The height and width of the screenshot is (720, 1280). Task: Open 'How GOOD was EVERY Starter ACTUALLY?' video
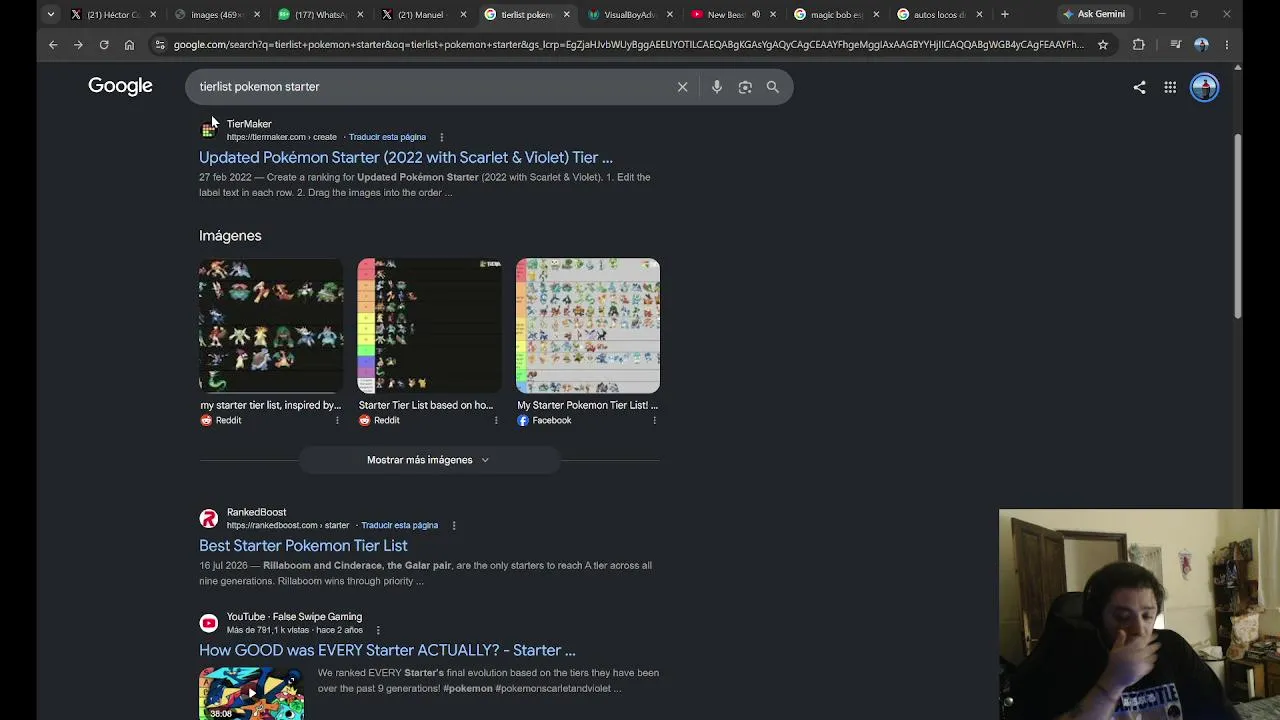[x=387, y=650]
